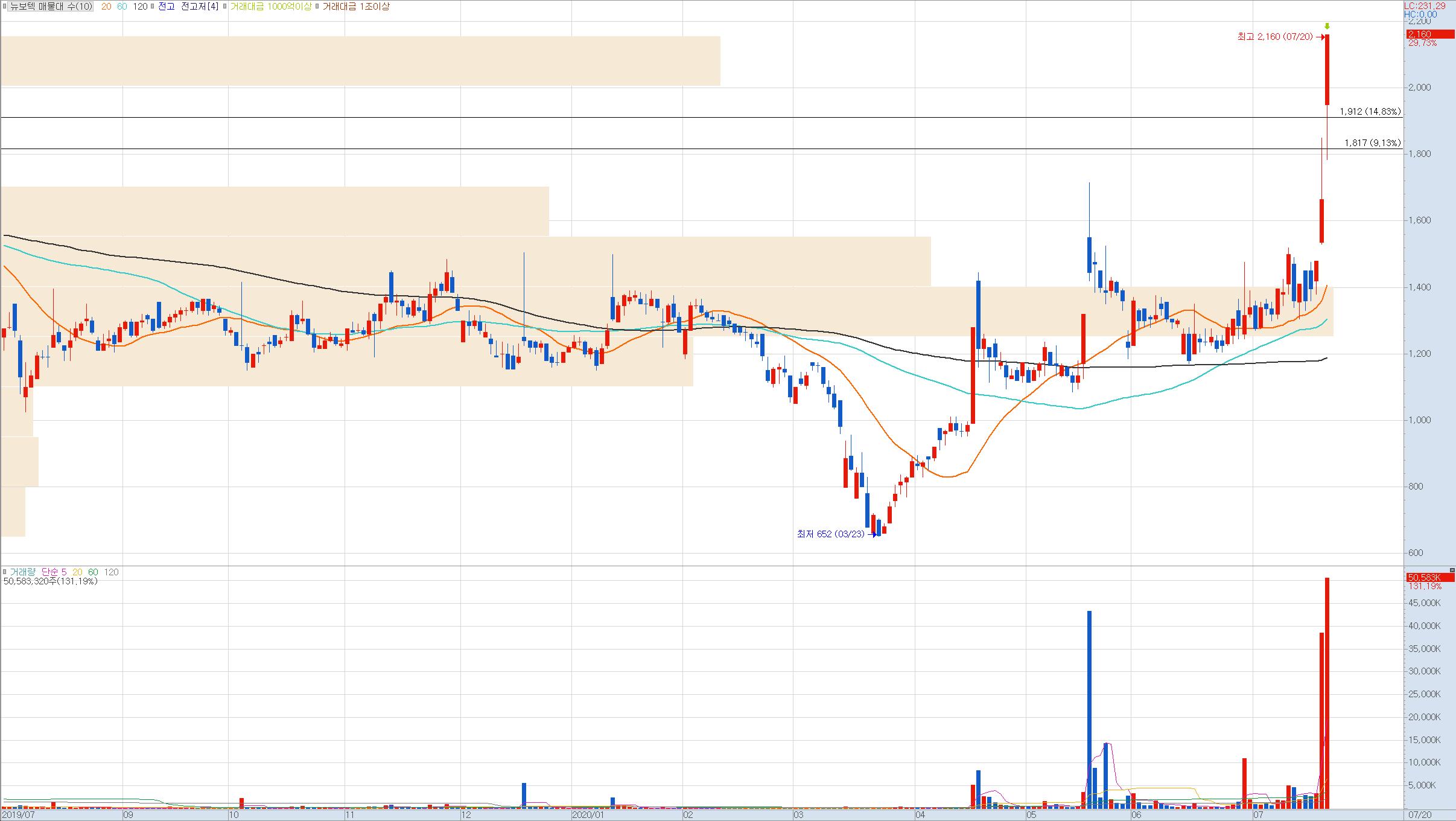1456x821 pixels.
Task: Toggle the 20-day moving average legend
Action: click(x=106, y=7)
